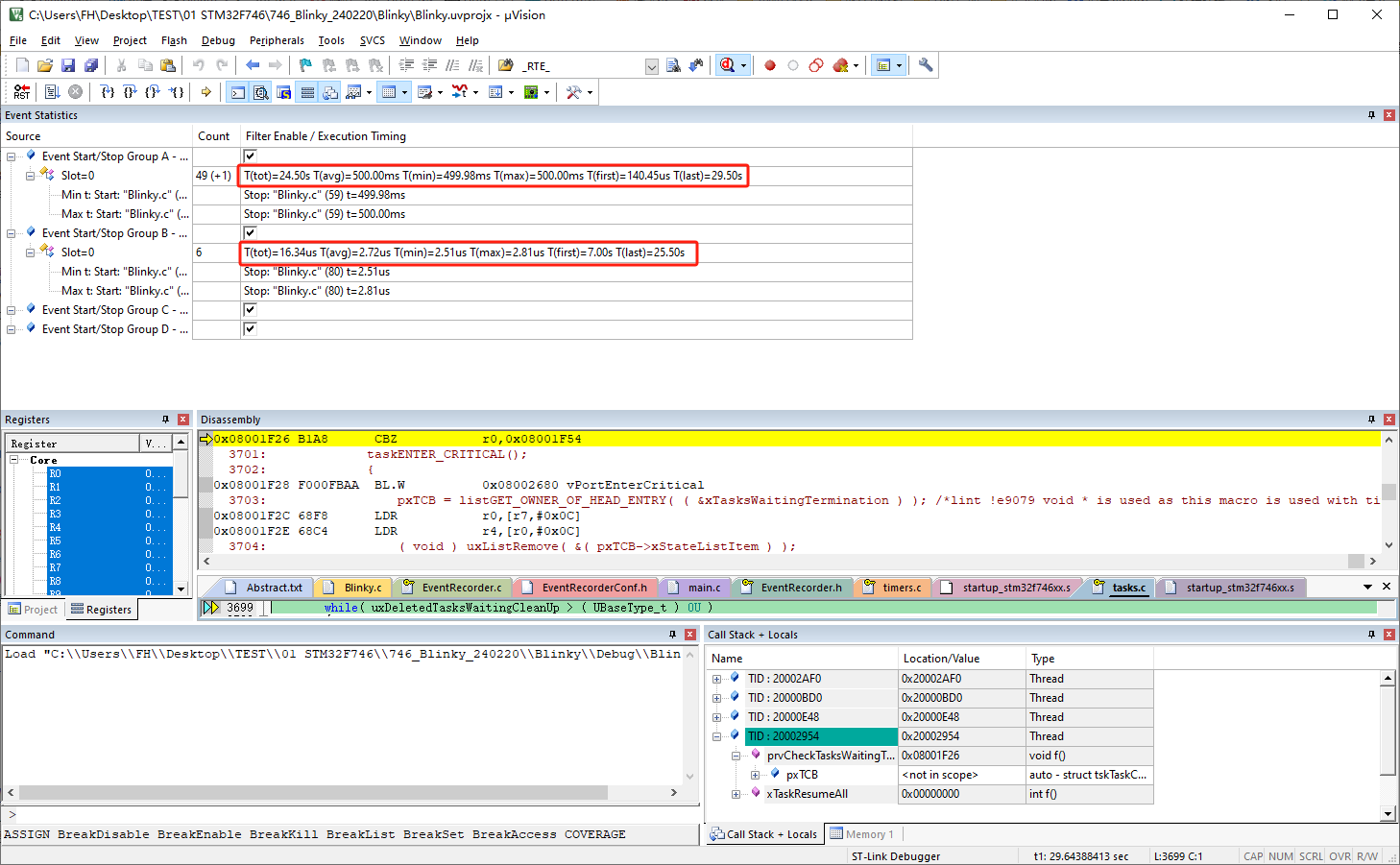The height and width of the screenshot is (865, 1400).
Task: Open the Peripherals menu
Action: (277, 40)
